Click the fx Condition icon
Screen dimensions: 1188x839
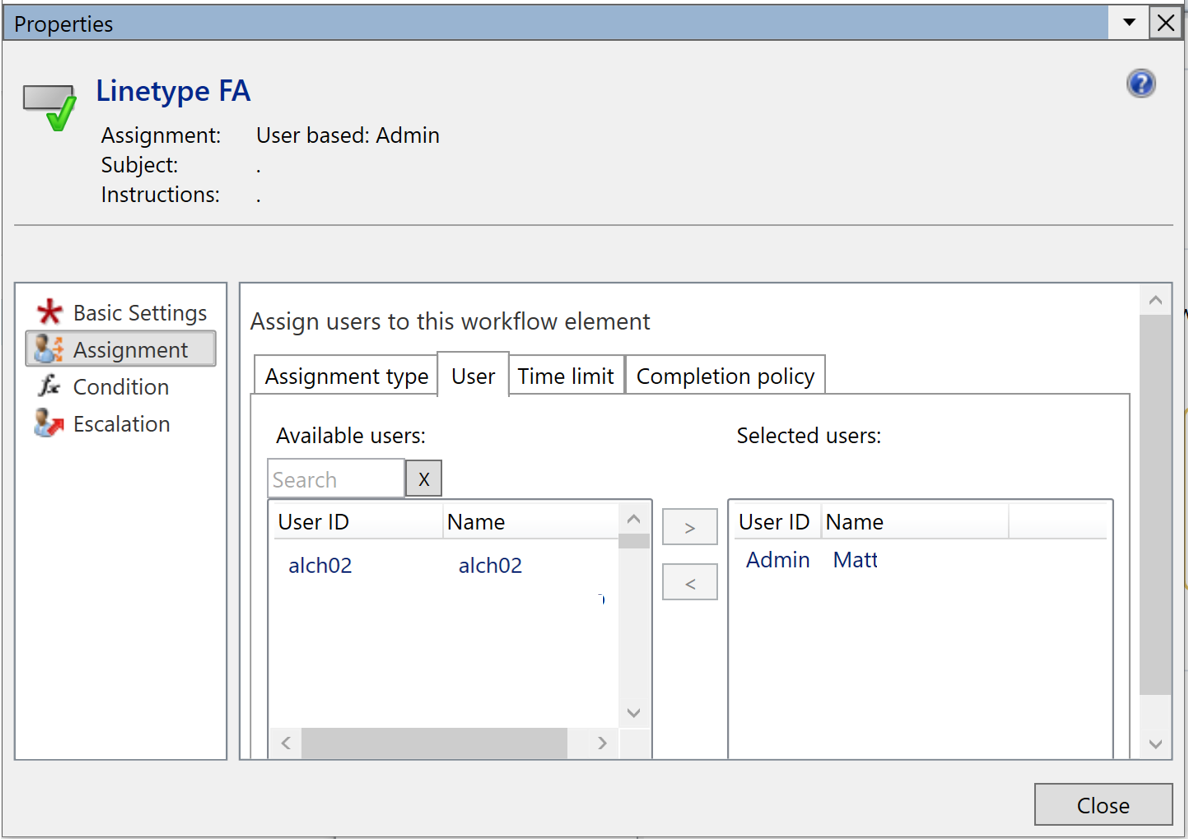(x=49, y=386)
